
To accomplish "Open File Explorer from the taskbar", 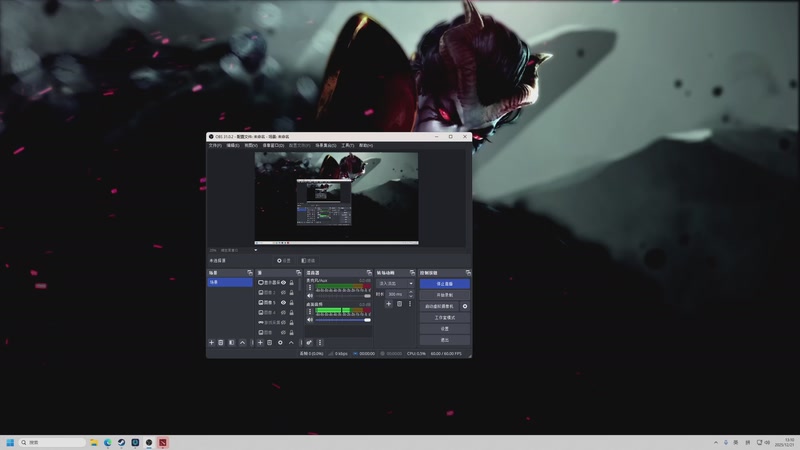I will (x=94, y=442).
